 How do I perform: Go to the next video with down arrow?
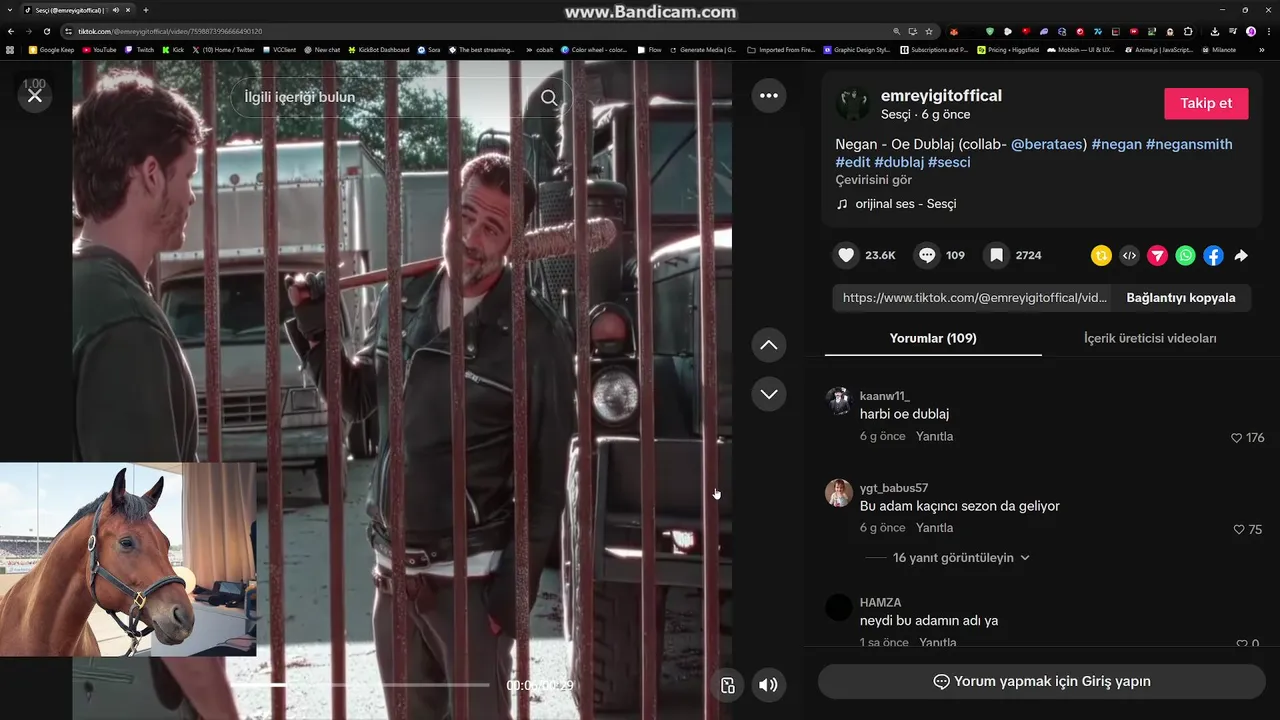pos(769,394)
